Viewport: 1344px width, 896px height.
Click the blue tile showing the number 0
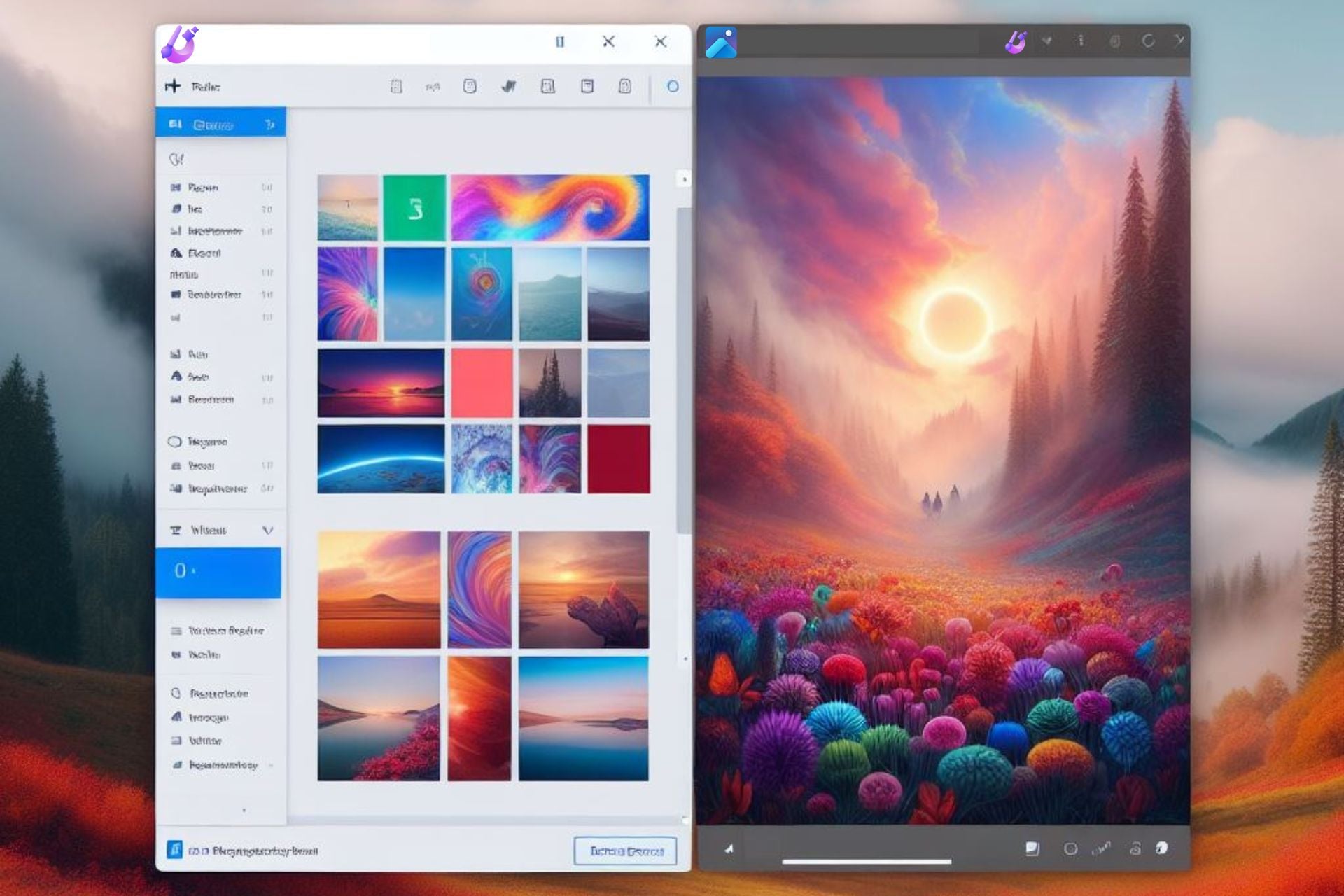pos(218,572)
